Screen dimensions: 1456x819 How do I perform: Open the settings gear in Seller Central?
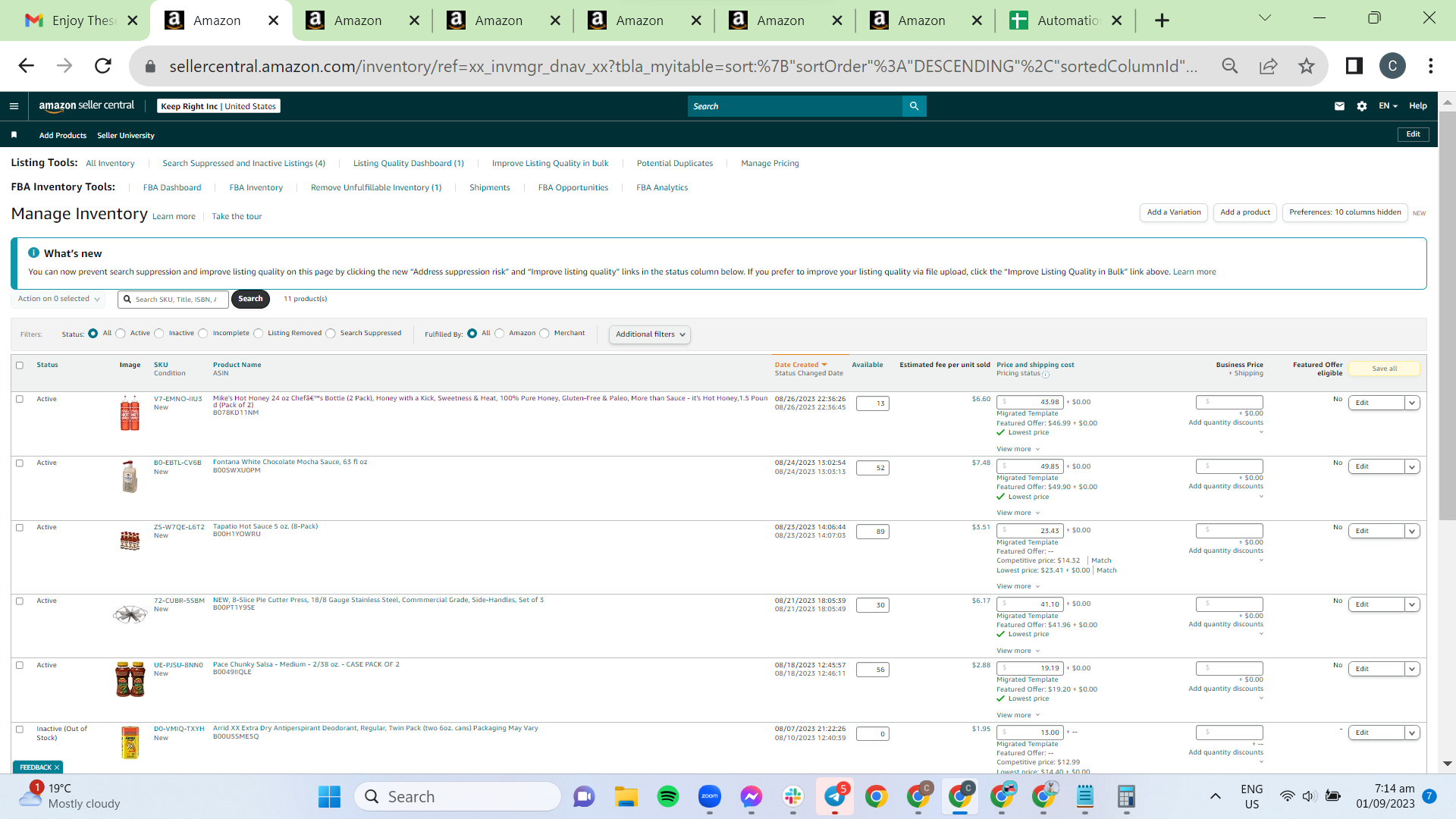pos(1362,106)
